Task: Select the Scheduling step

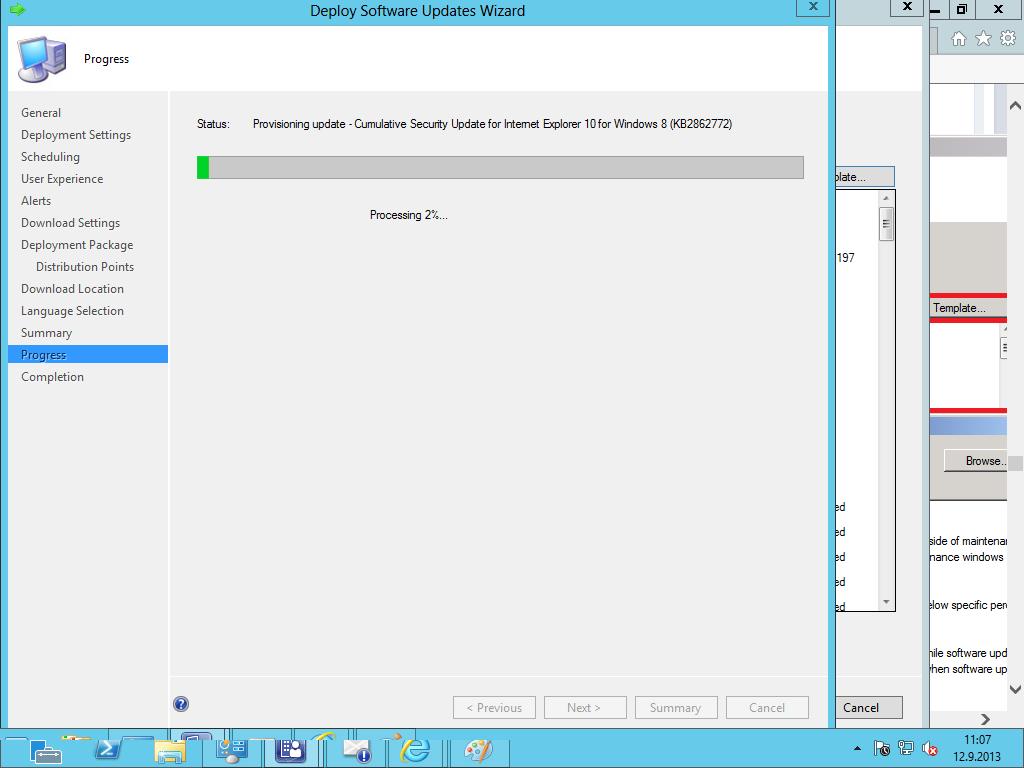Action: [50, 157]
